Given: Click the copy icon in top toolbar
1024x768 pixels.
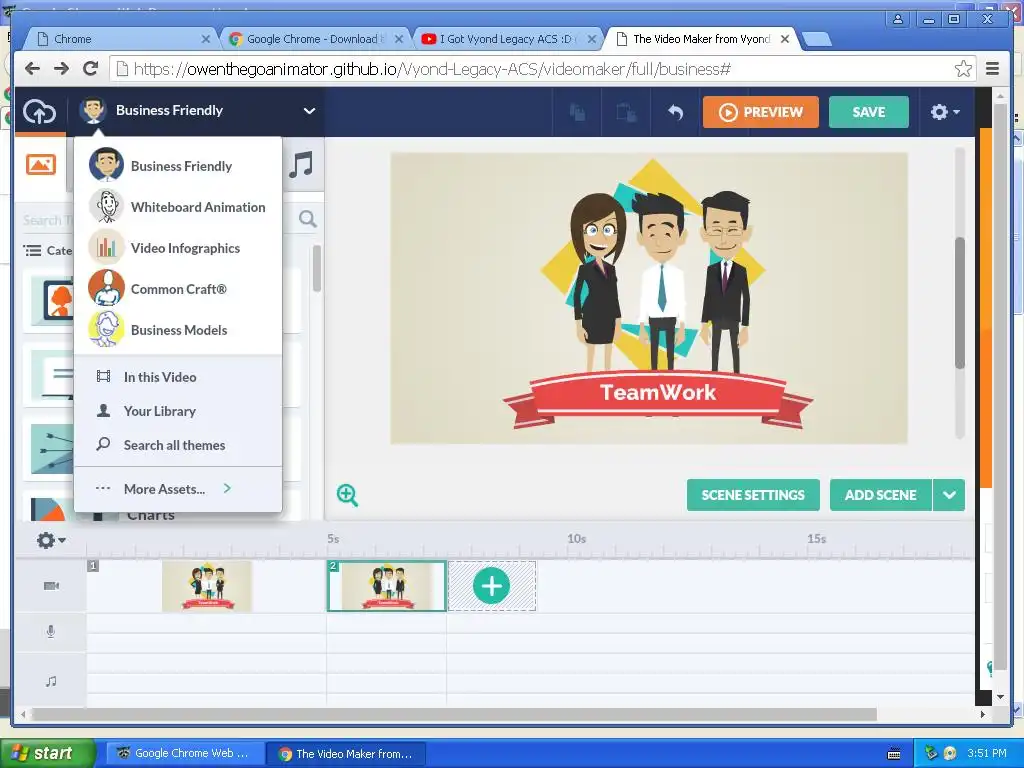Looking at the screenshot, I should (x=577, y=112).
